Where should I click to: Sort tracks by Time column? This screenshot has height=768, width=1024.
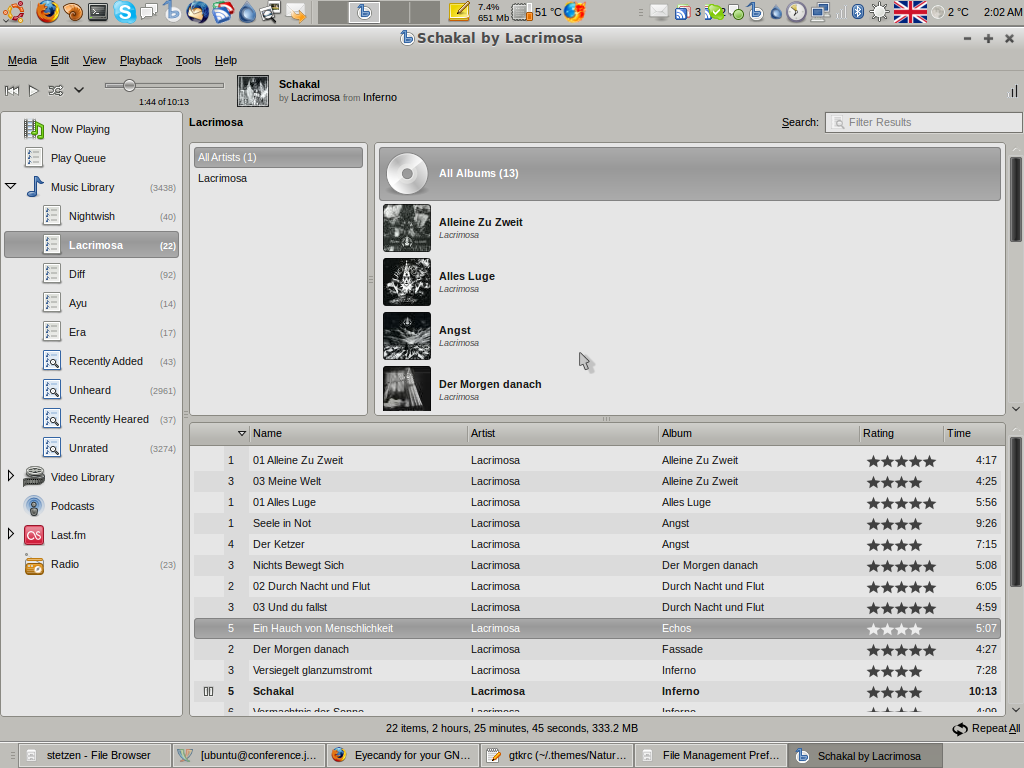[973, 434]
